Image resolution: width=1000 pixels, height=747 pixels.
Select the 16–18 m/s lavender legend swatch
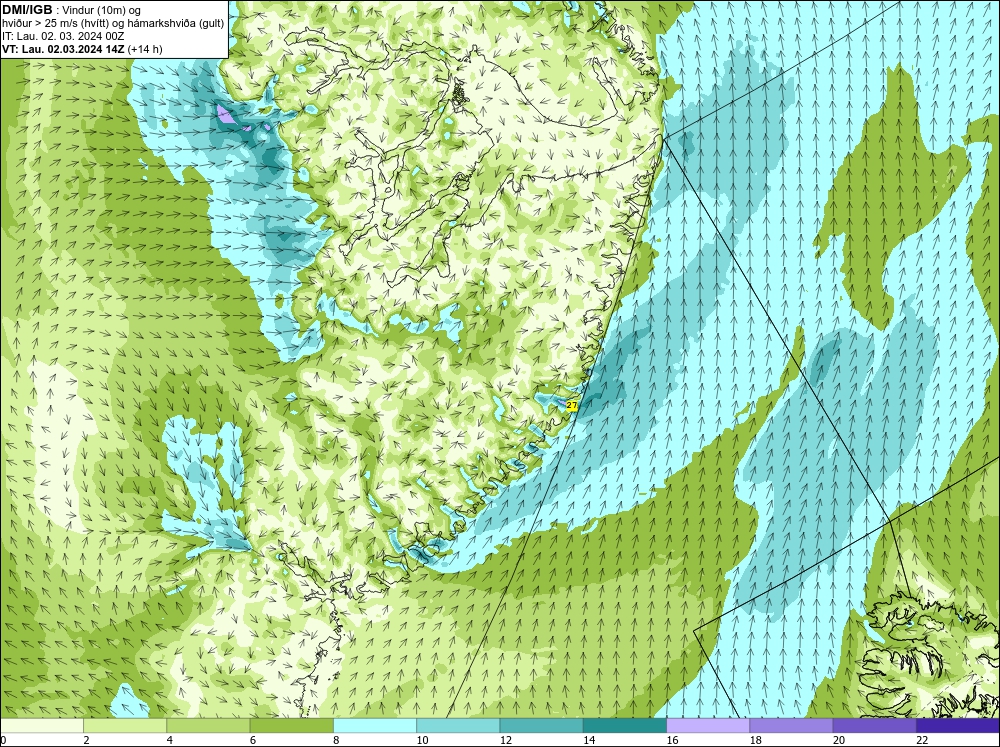click(x=708, y=726)
